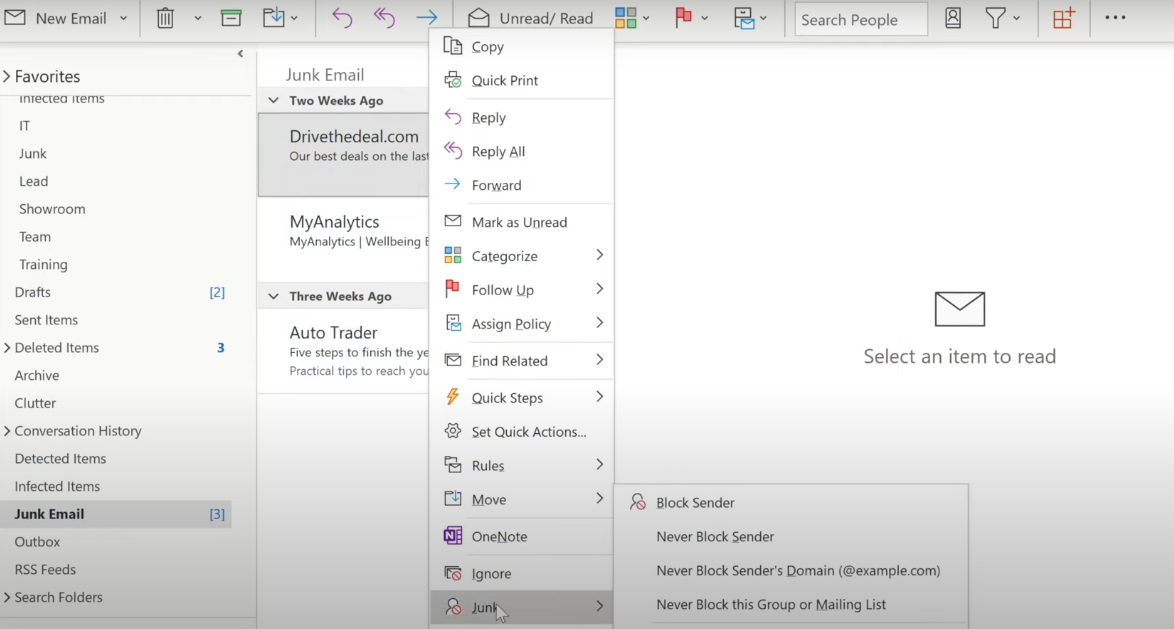Expand the Deleted Items folder
1174x629 pixels.
7,347
